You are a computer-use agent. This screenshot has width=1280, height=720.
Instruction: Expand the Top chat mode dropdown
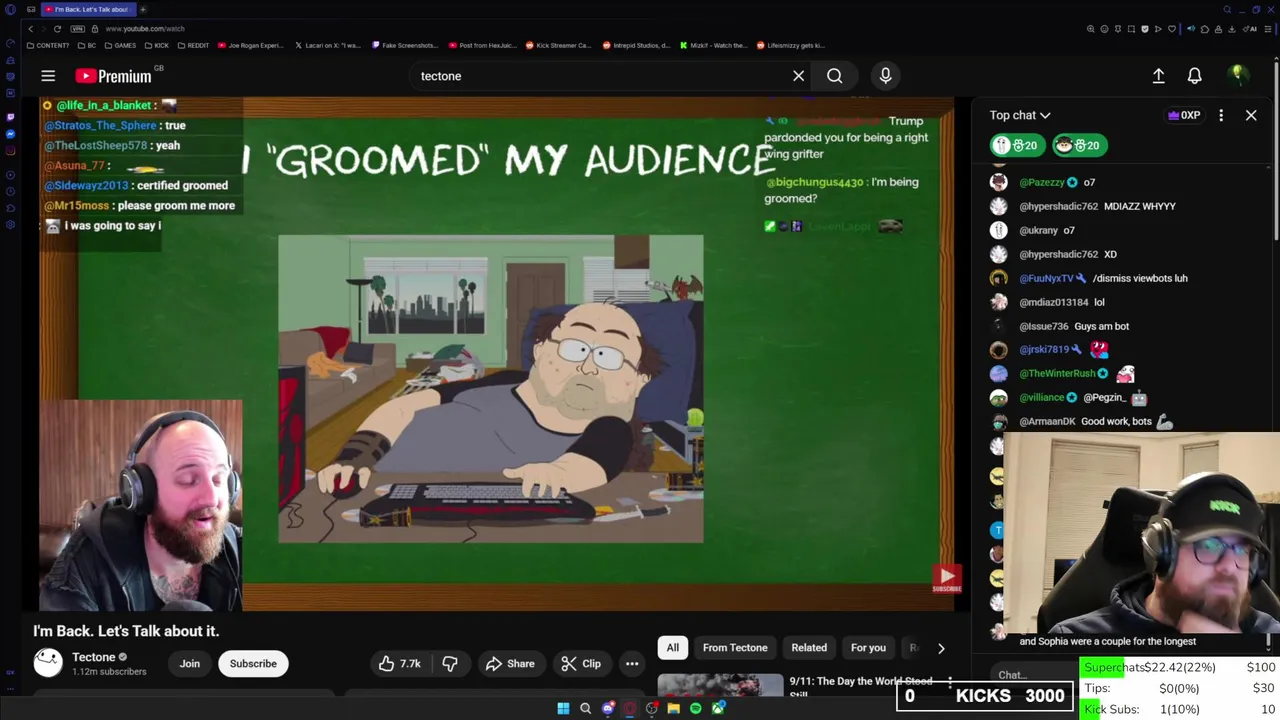tap(1020, 115)
